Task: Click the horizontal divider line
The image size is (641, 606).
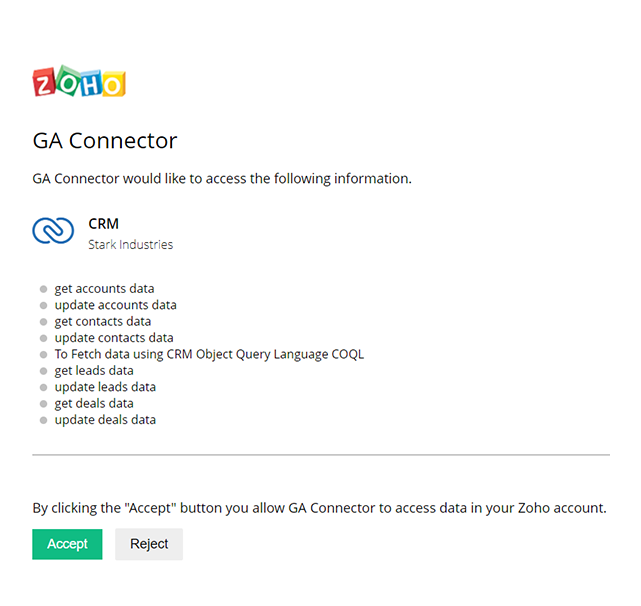Action: pos(320,455)
